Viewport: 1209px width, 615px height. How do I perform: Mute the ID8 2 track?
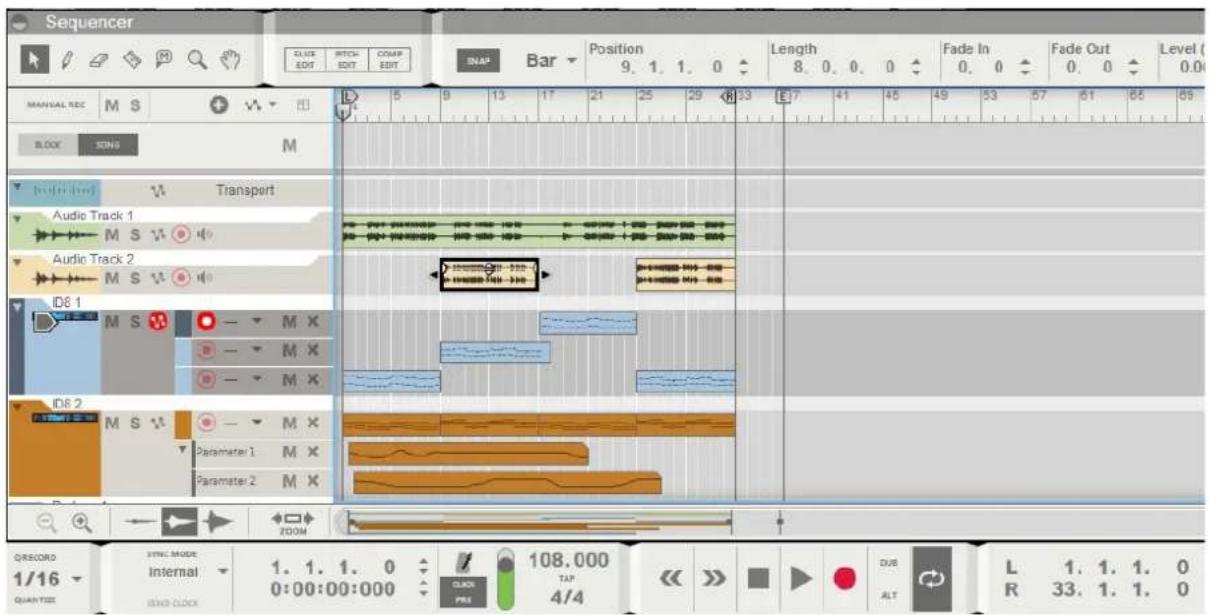pyautogui.click(x=111, y=425)
